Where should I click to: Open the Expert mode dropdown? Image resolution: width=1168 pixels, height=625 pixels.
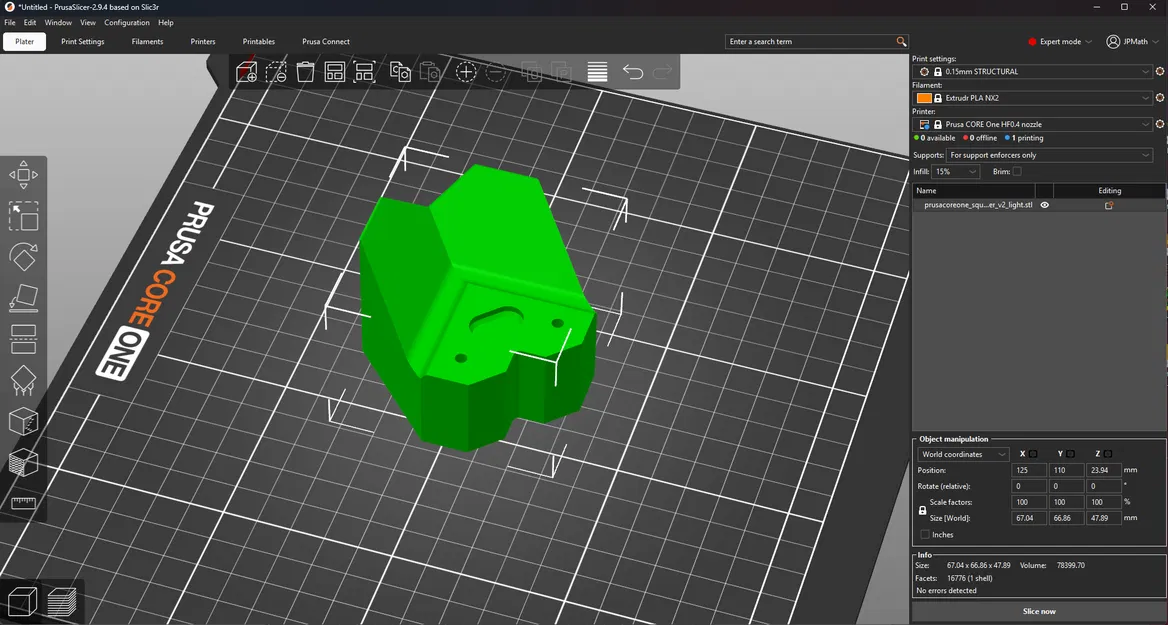[1060, 42]
